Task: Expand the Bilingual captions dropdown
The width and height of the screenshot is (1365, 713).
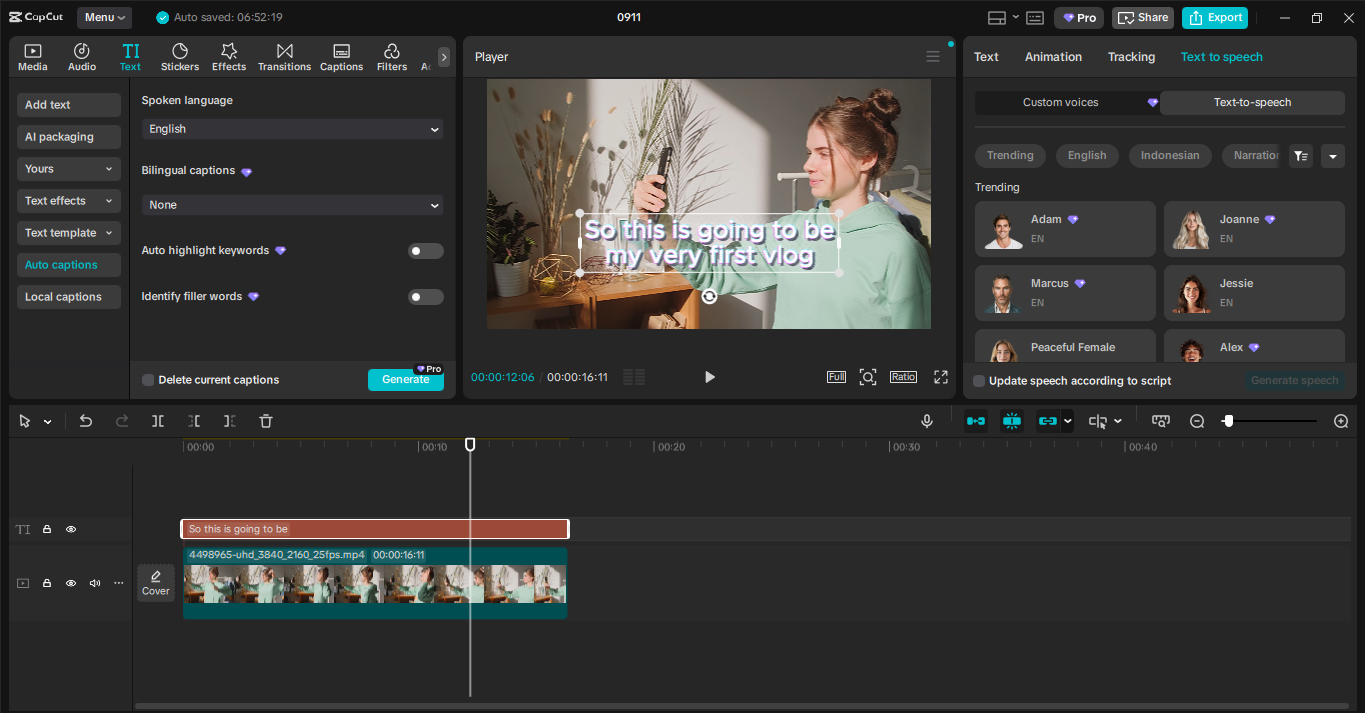Action: tap(292, 205)
